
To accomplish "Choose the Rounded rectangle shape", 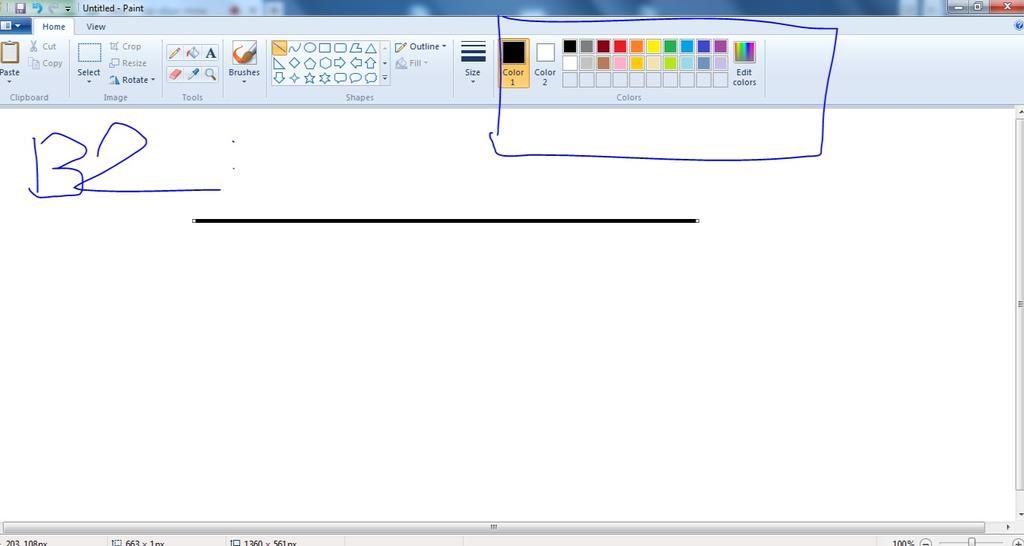I will [x=340, y=48].
